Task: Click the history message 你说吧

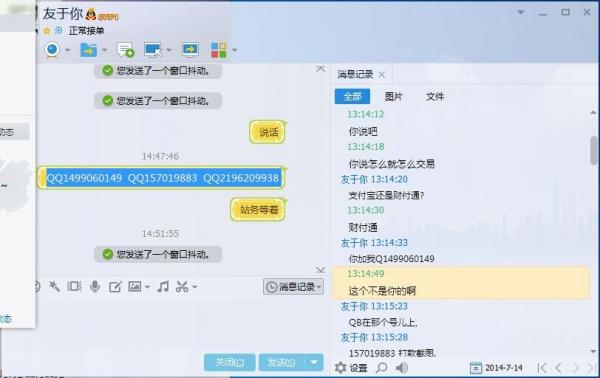Action: (363, 132)
